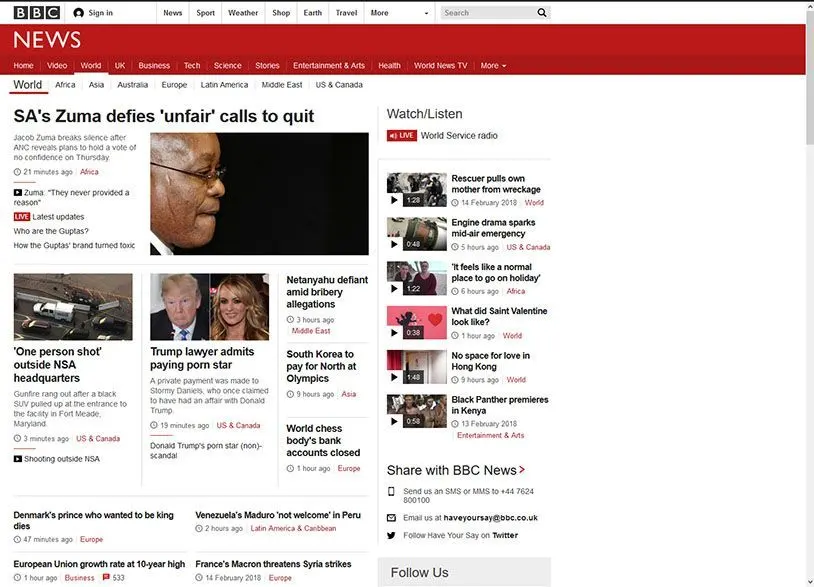The width and height of the screenshot is (814, 587).
Task: Click the LIVE badge beside Latest updates
Action: [22, 216]
